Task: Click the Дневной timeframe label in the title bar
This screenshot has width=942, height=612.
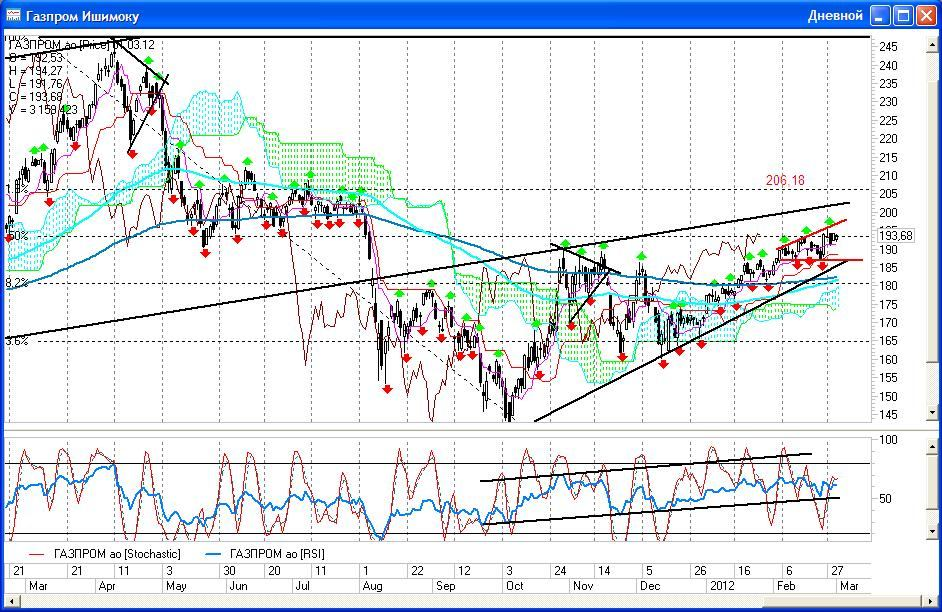Action: tap(835, 16)
